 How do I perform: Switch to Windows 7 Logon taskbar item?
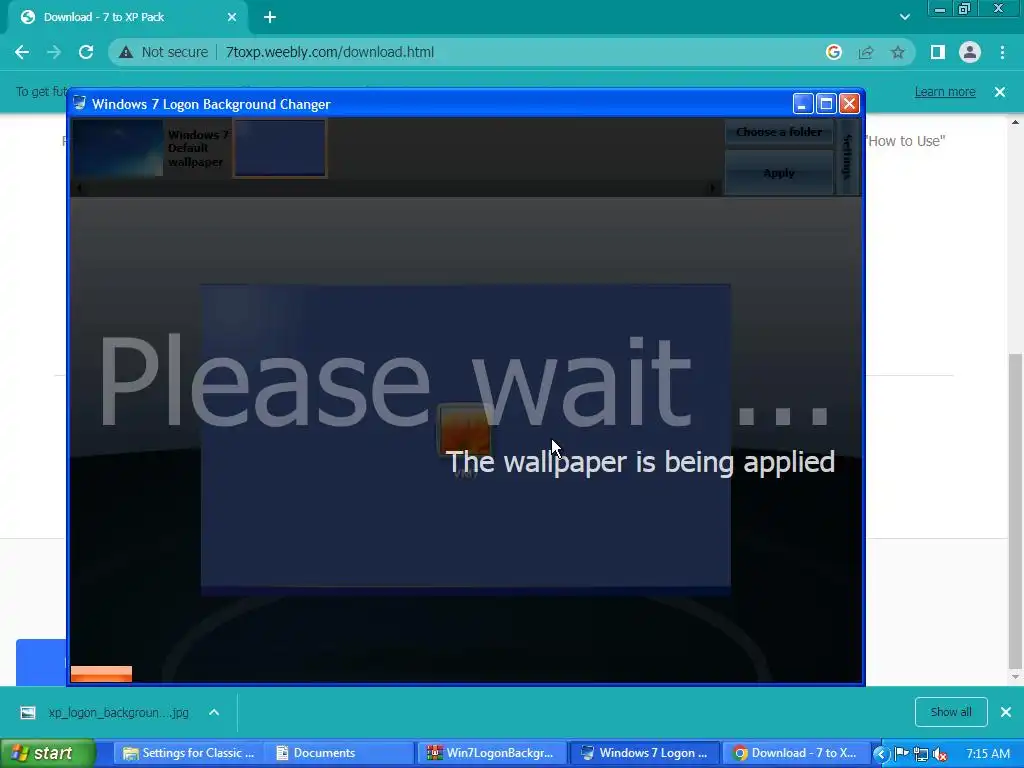coord(644,753)
